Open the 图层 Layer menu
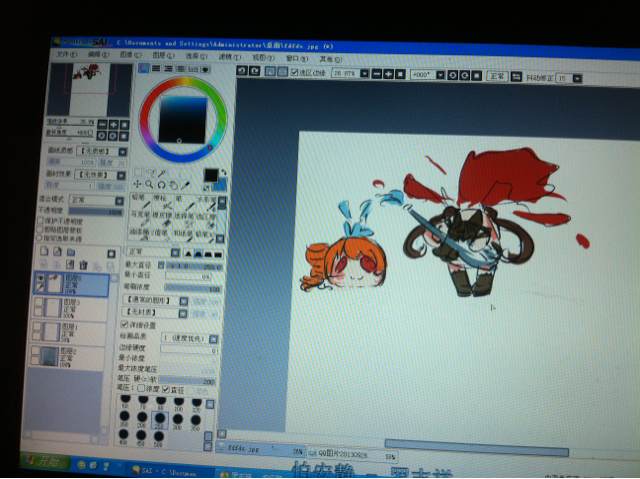Viewport: 640px width, 479px height. (x=163, y=55)
